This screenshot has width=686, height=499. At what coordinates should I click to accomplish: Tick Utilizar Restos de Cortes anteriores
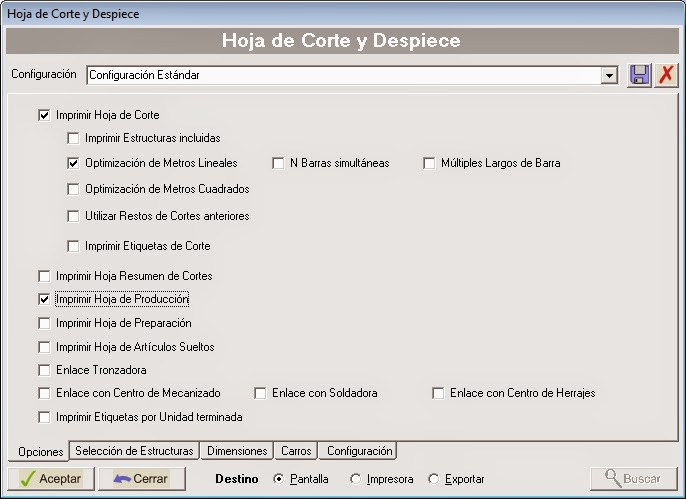tap(73, 216)
